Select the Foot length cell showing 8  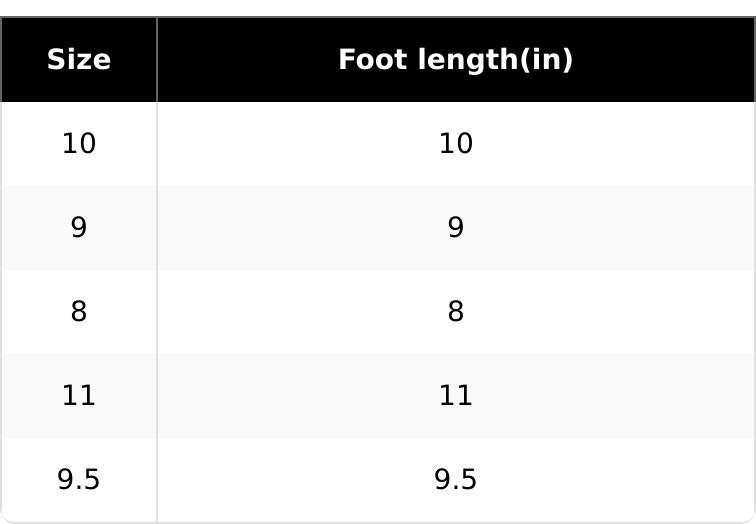click(455, 312)
